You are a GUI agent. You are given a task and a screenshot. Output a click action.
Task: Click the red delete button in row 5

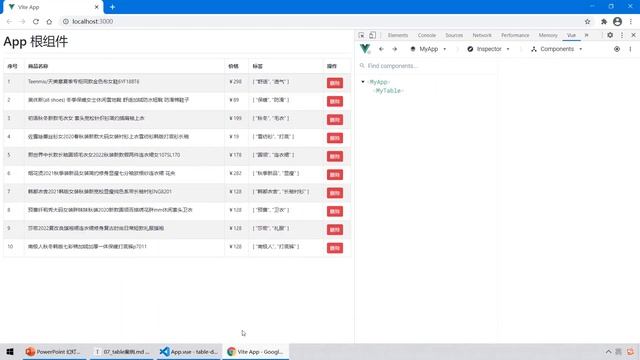point(335,156)
